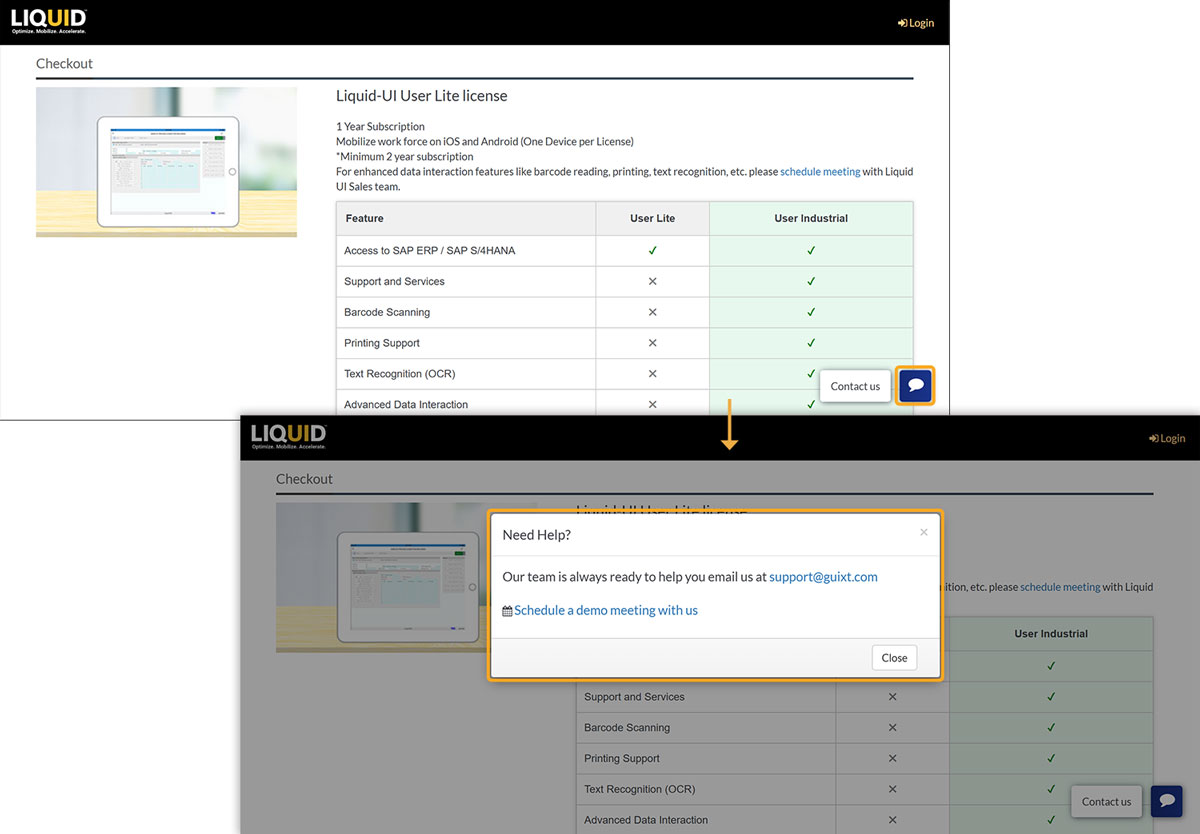1200x834 pixels.
Task: Click Minimum 2 year subscription note
Action: [405, 157]
